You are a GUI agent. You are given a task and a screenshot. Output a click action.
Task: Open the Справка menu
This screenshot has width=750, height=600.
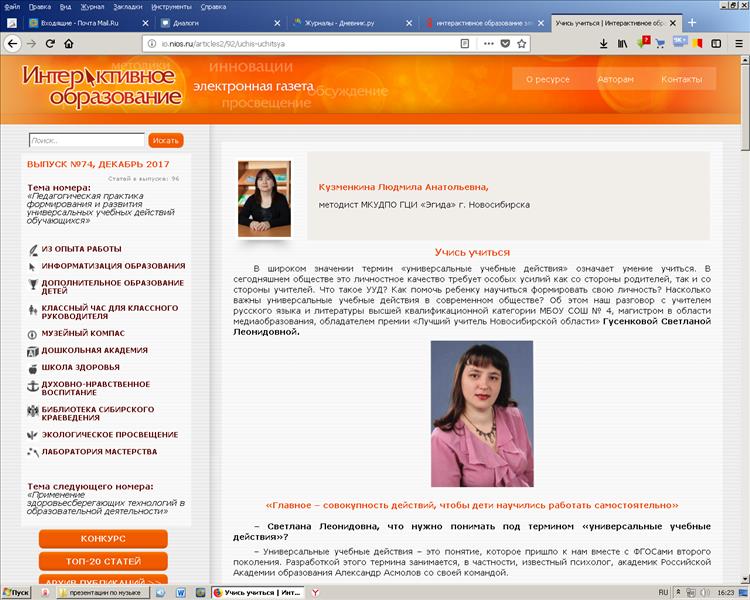tap(213, 7)
